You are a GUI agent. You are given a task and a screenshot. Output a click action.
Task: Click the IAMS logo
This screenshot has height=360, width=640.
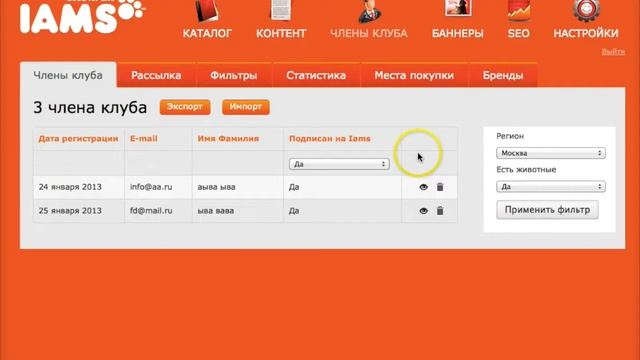point(82,16)
